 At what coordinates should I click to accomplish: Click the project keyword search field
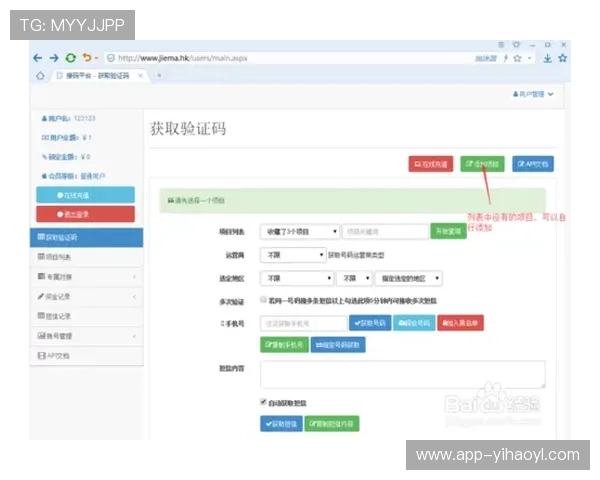[385, 232]
